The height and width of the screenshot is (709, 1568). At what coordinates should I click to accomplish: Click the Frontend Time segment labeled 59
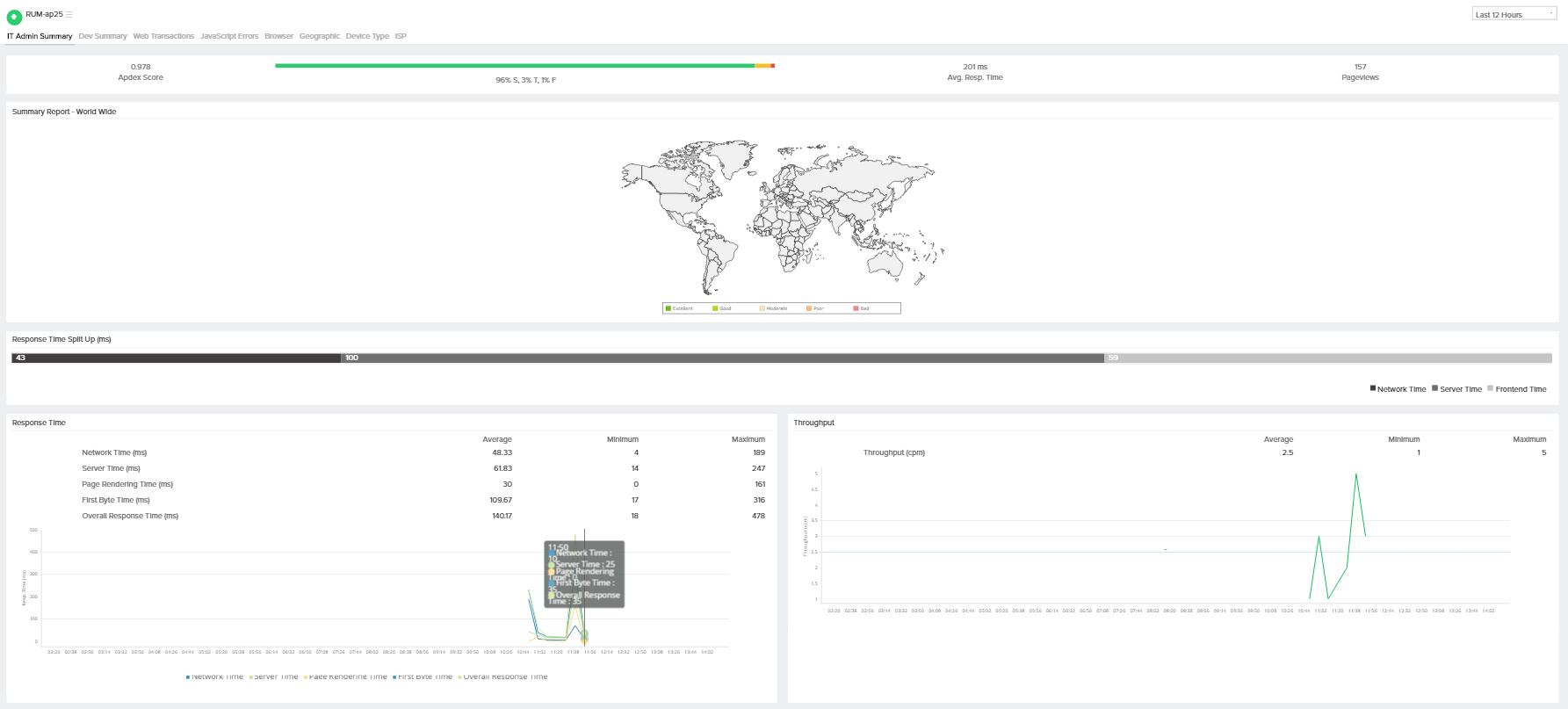tap(1328, 358)
